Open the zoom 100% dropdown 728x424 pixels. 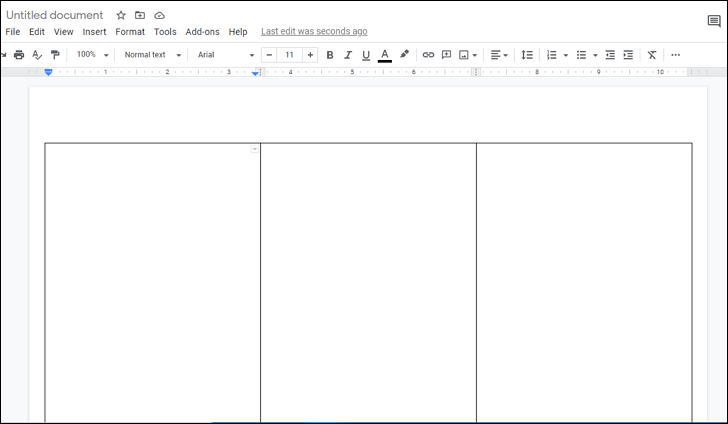(92, 55)
